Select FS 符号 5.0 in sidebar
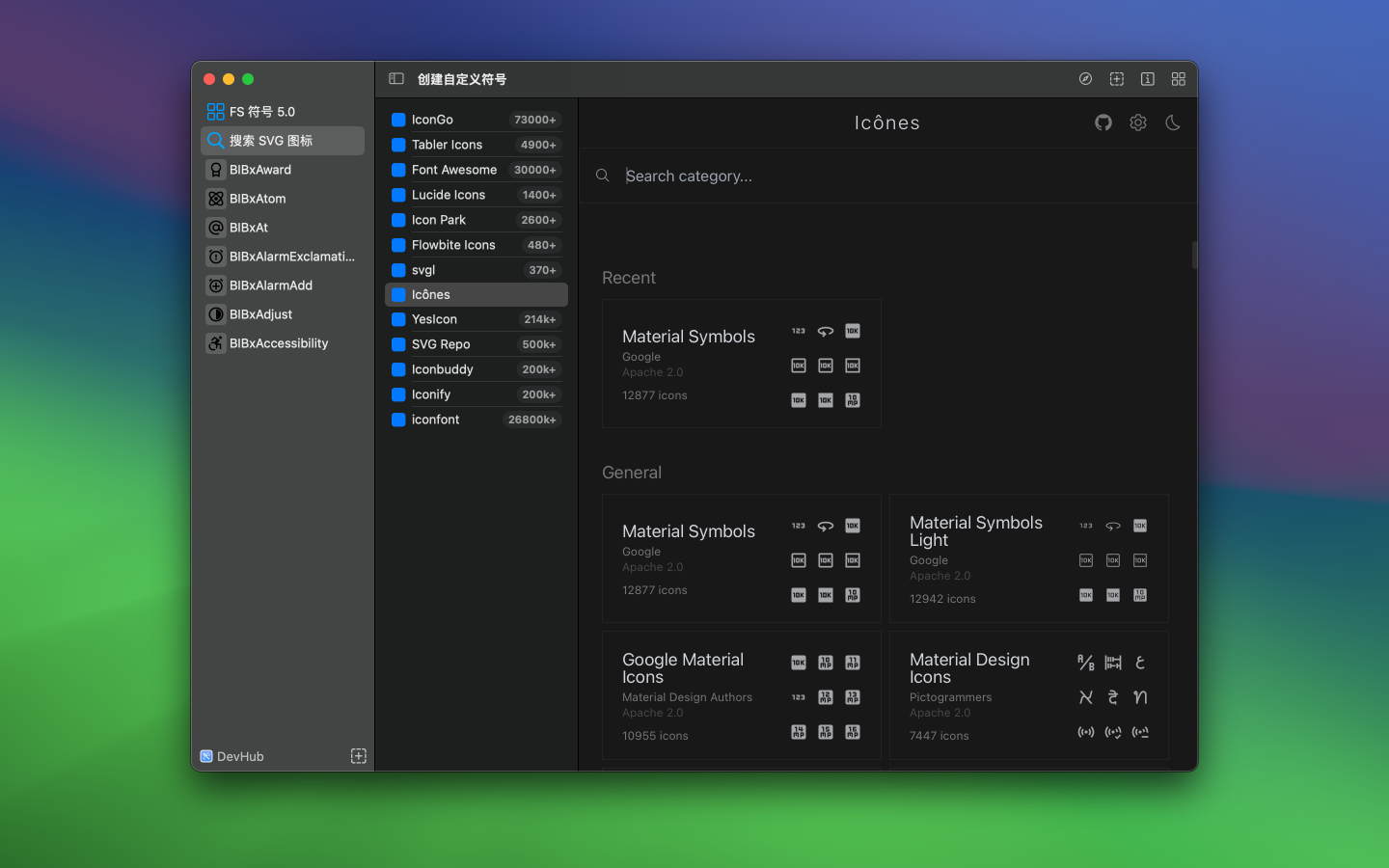This screenshot has height=868, width=1389. tap(283, 112)
